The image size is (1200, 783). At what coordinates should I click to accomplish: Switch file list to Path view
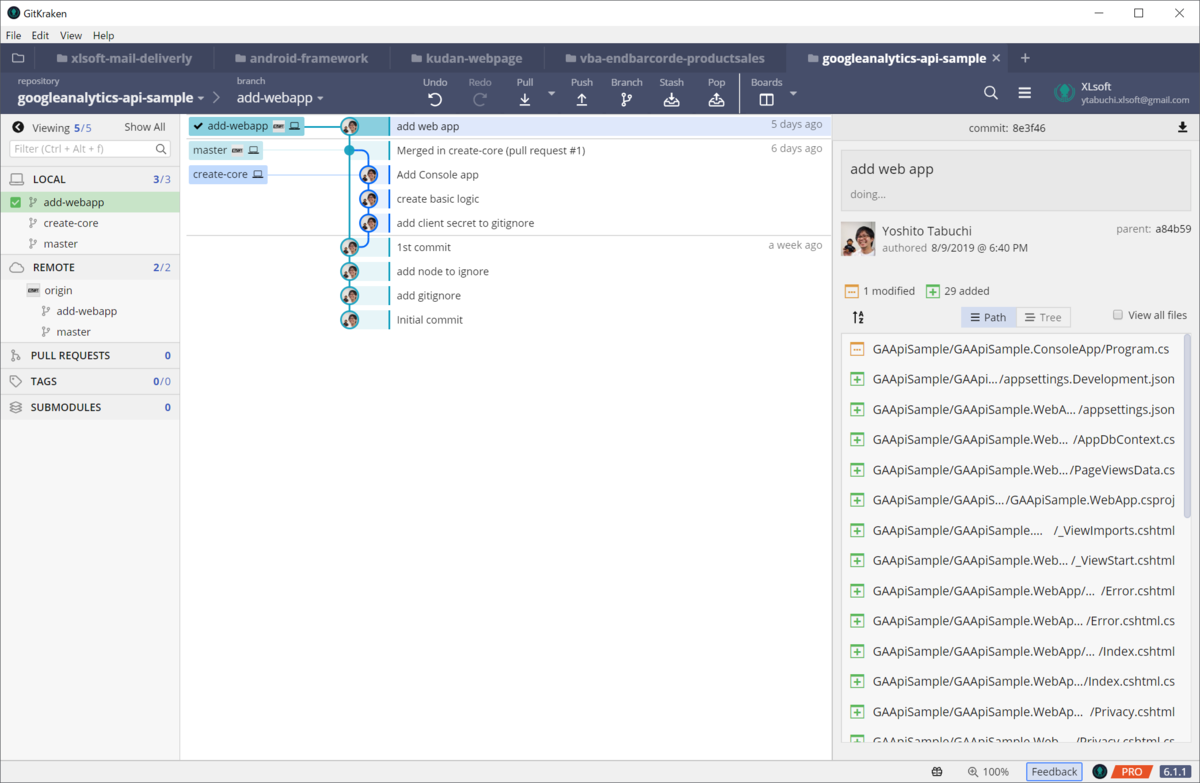[x=988, y=317]
